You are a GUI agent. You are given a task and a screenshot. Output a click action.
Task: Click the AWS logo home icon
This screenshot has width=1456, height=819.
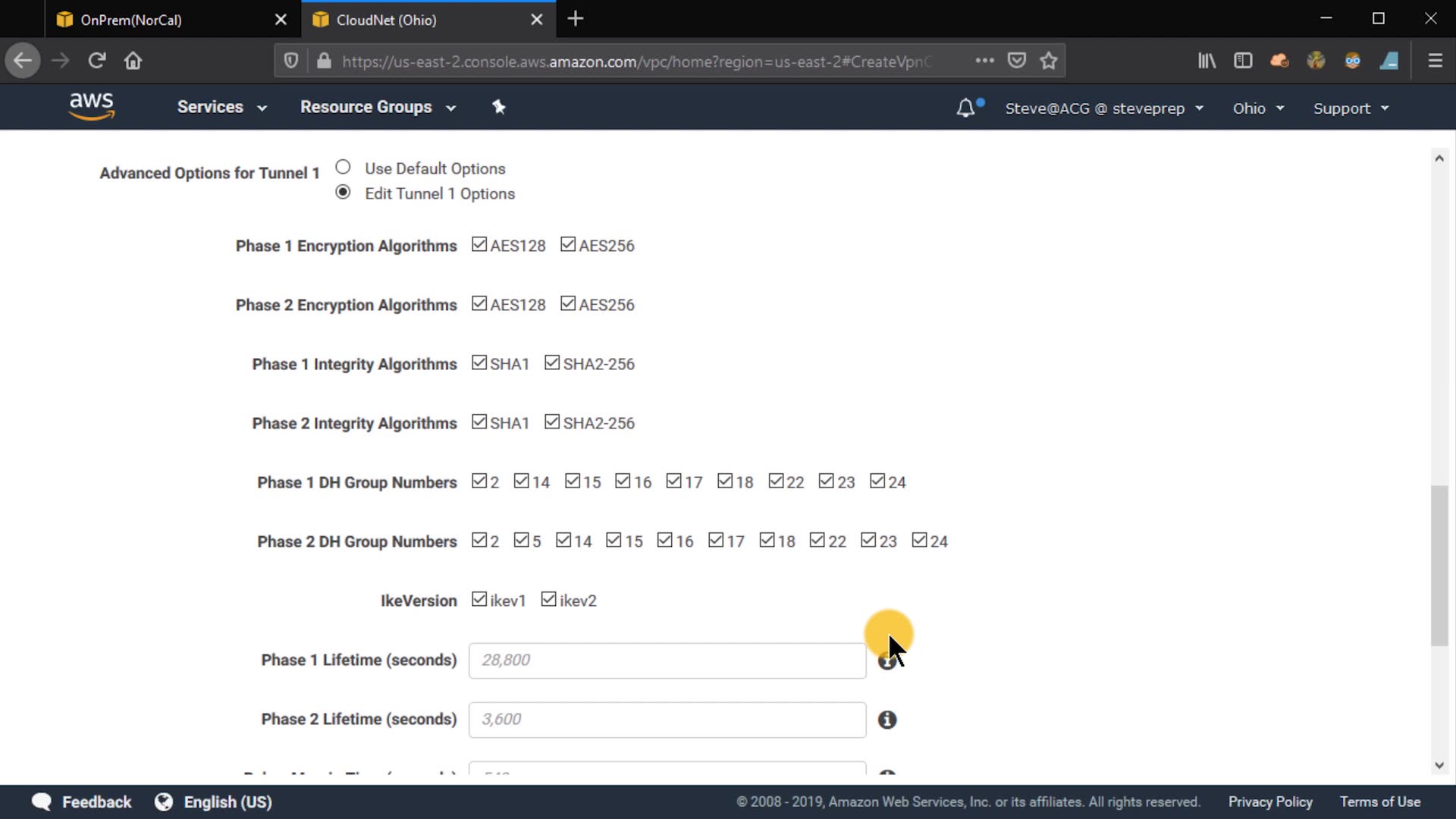92,107
